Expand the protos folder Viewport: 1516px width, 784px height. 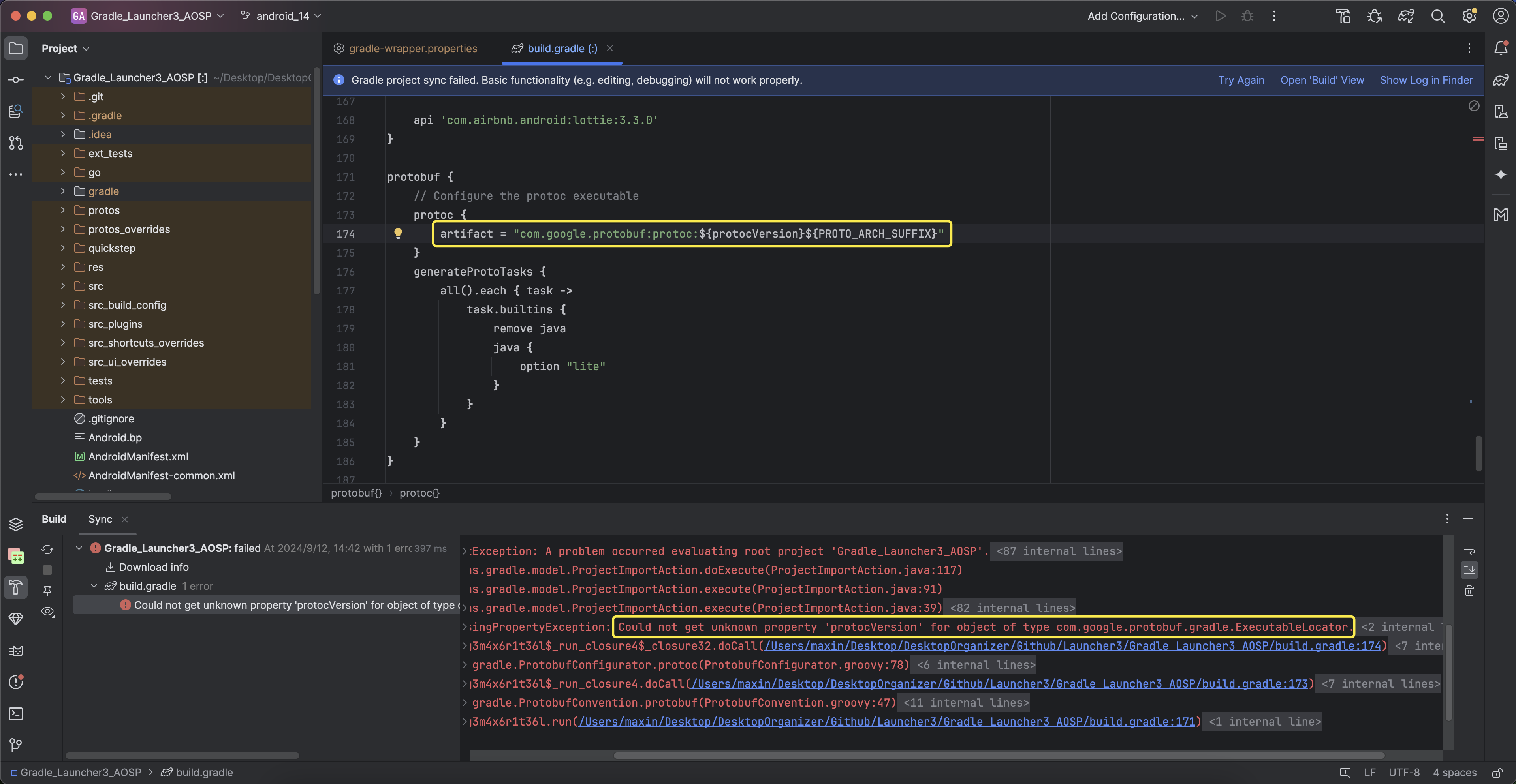pos(63,210)
